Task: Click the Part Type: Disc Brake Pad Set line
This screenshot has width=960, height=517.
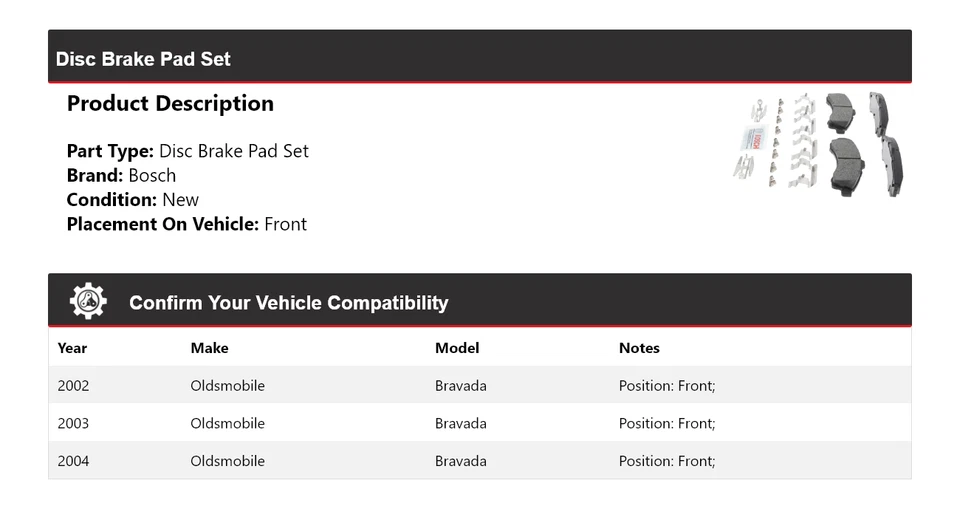Action: tap(187, 151)
